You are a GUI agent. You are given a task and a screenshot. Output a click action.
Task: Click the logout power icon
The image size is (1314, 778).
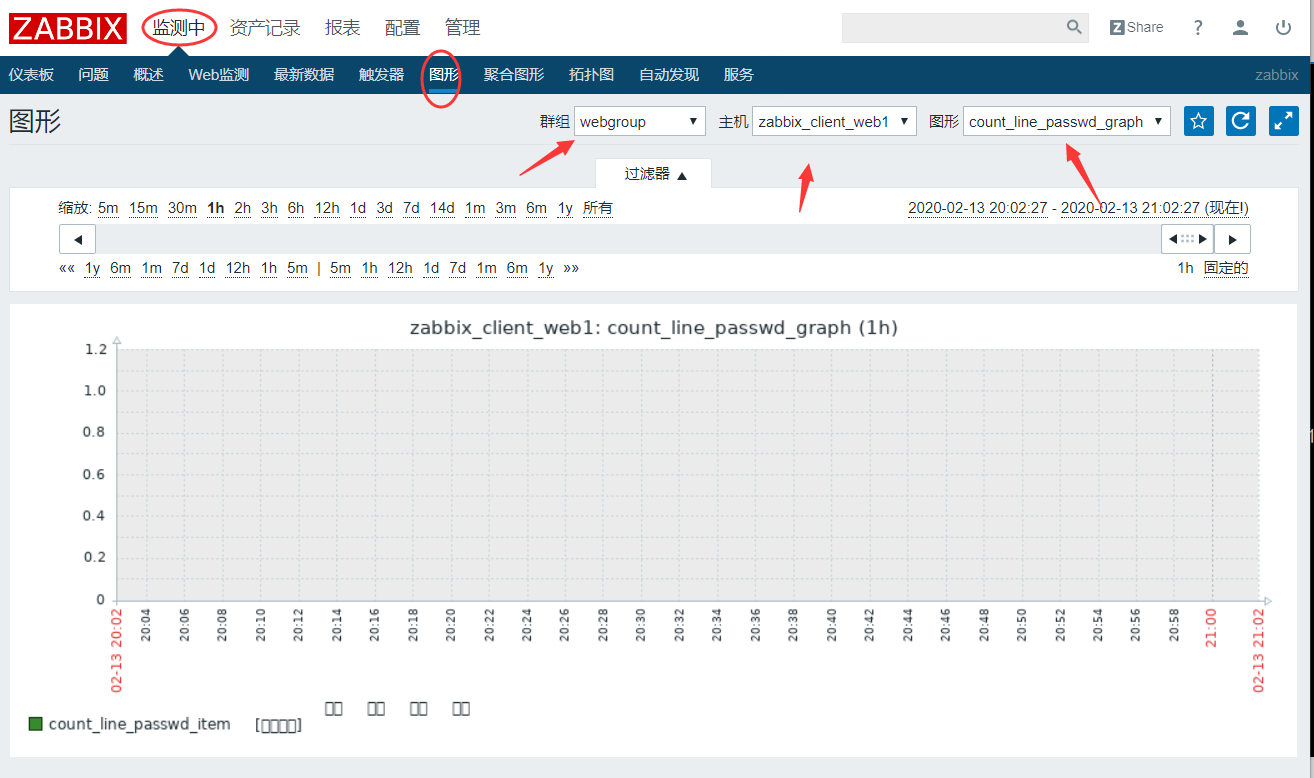point(1283,28)
